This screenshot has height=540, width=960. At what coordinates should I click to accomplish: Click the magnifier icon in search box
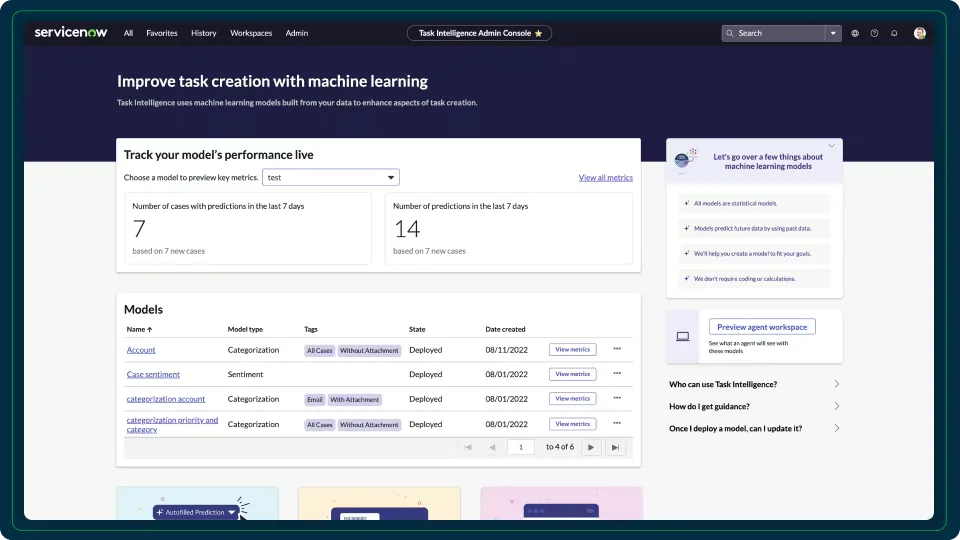[730, 33]
